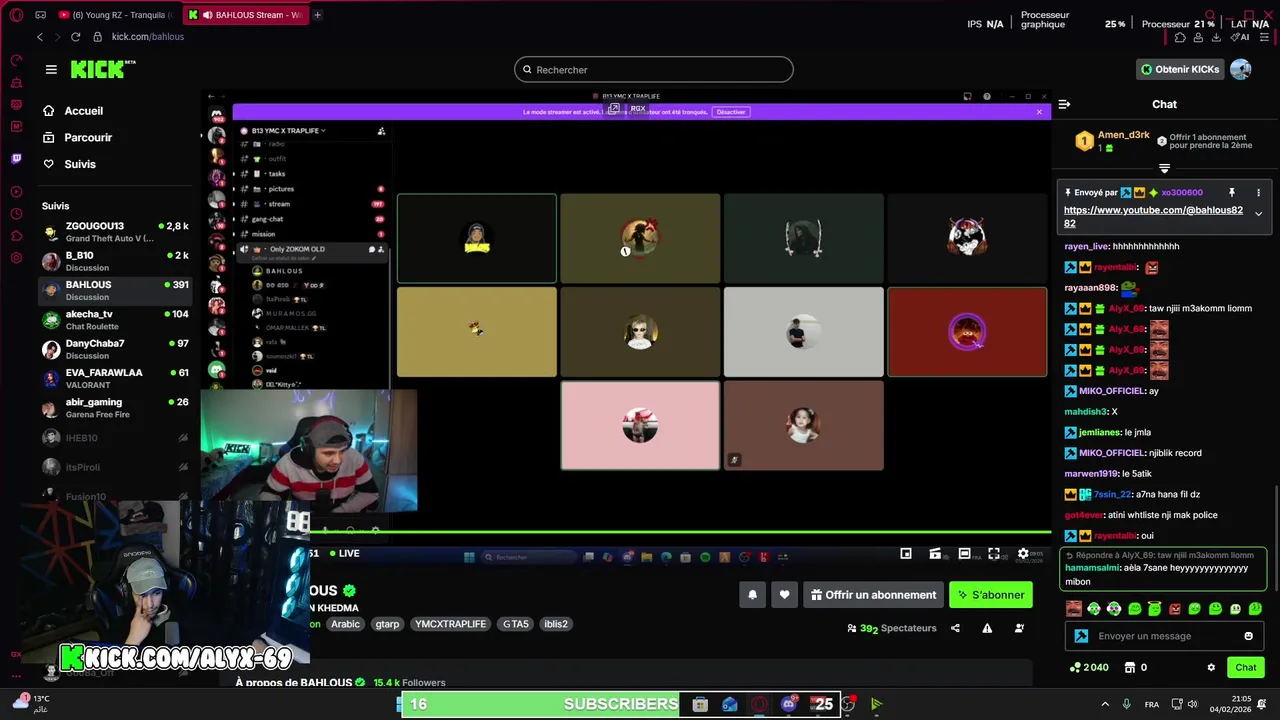Open the browser AI assistant
1280x720 pixels.
(1241, 37)
